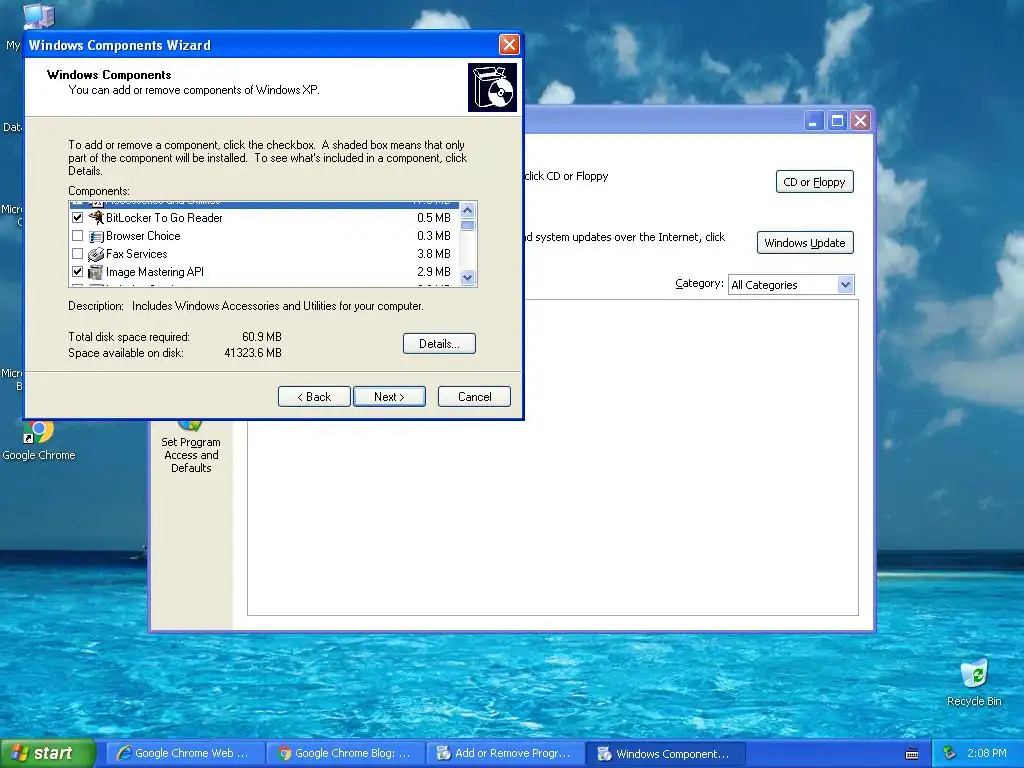1024x768 pixels.
Task: Click the components list scroll up arrow
Action: click(468, 210)
